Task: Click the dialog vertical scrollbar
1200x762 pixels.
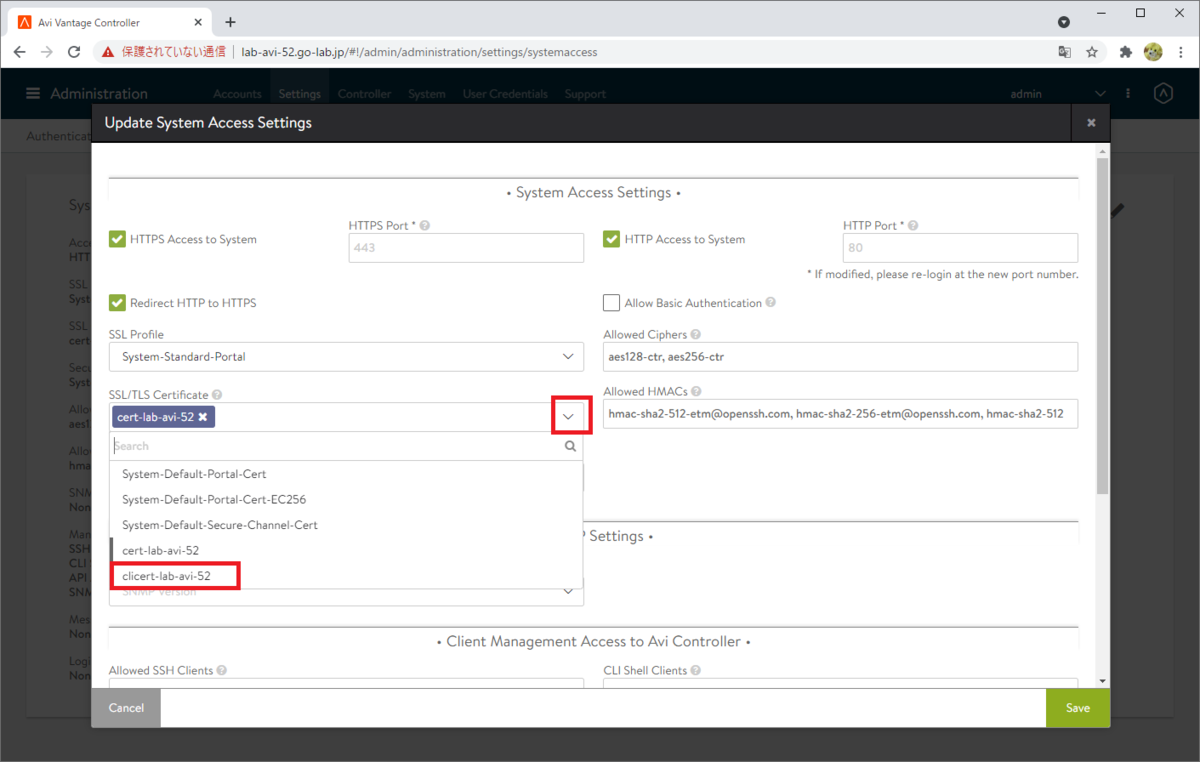Action: tap(1103, 325)
